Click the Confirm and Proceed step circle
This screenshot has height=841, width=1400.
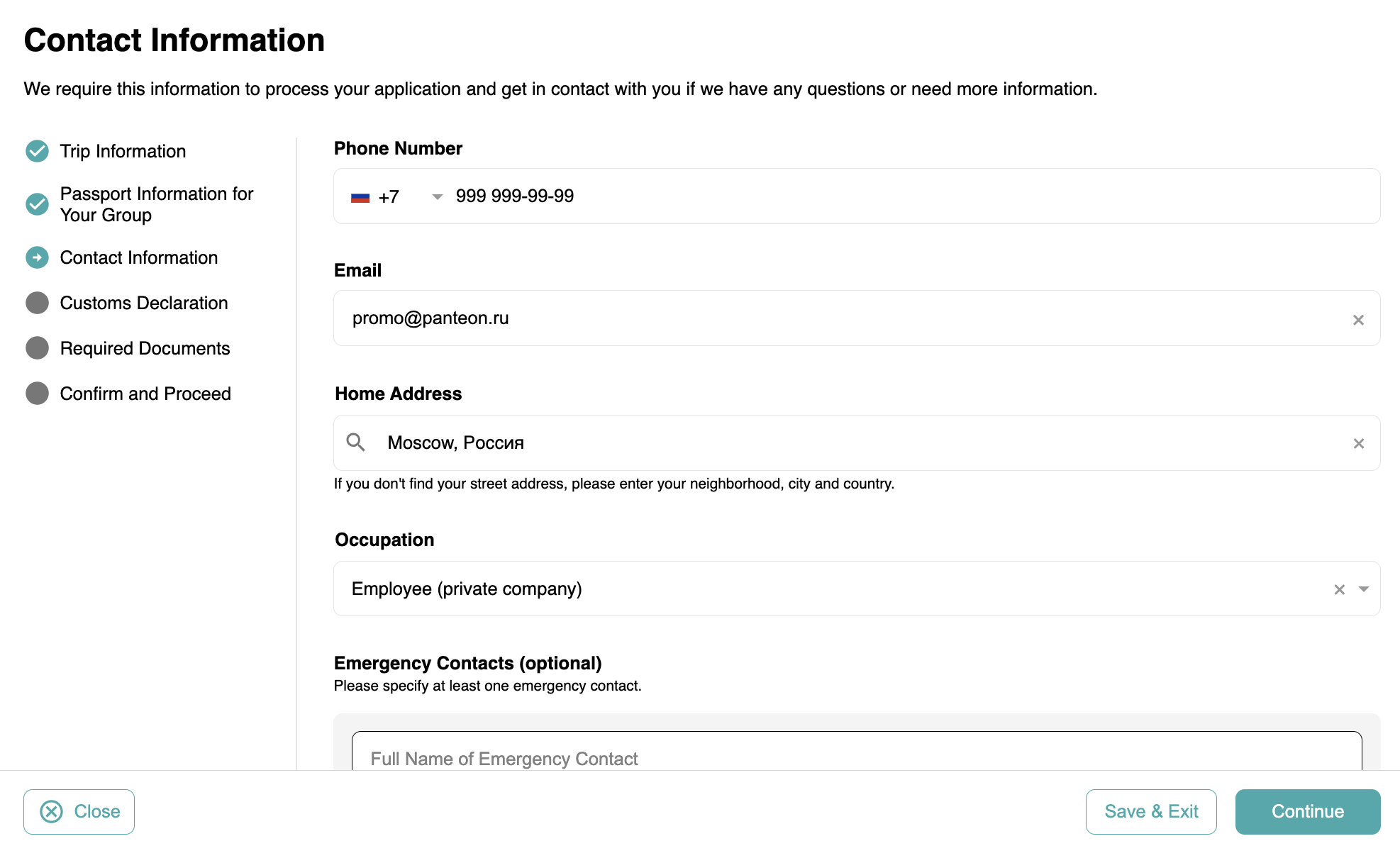coord(37,394)
